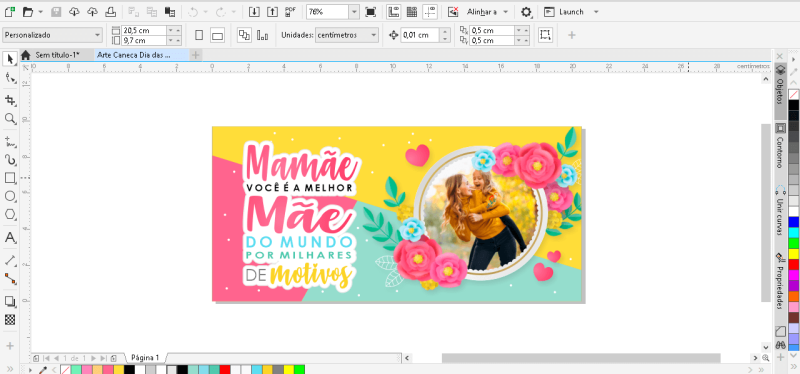800x374 pixels.
Task: Select the Polygon tool
Action: pos(10,214)
